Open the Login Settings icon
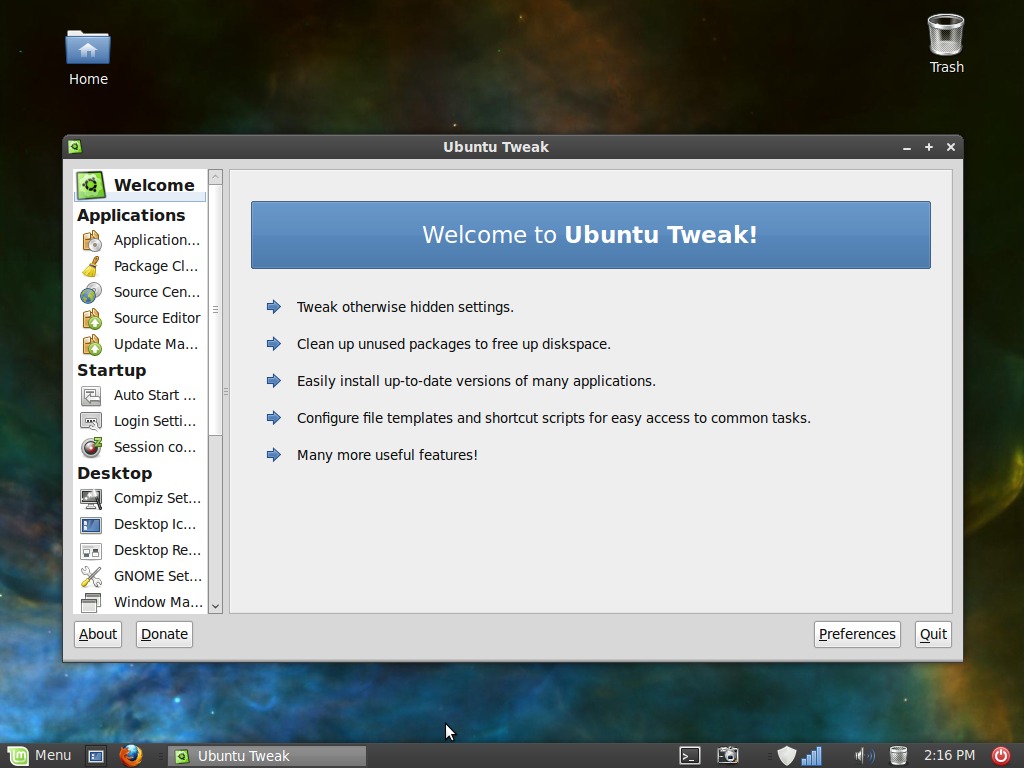Image resolution: width=1024 pixels, height=768 pixels. tap(91, 421)
